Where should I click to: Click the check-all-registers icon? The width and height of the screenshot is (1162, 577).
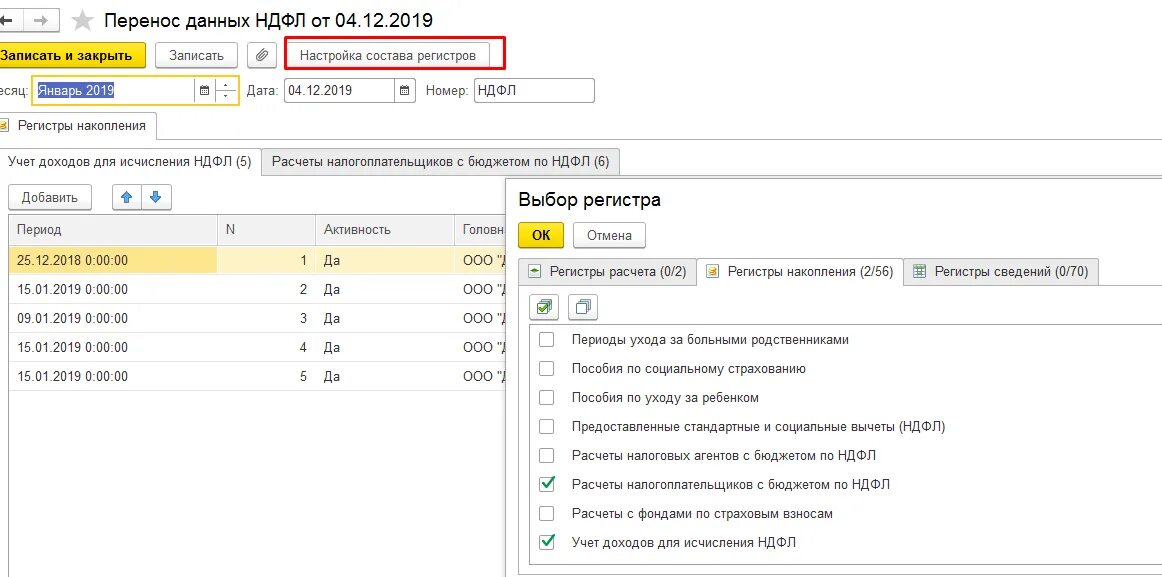[x=543, y=308]
